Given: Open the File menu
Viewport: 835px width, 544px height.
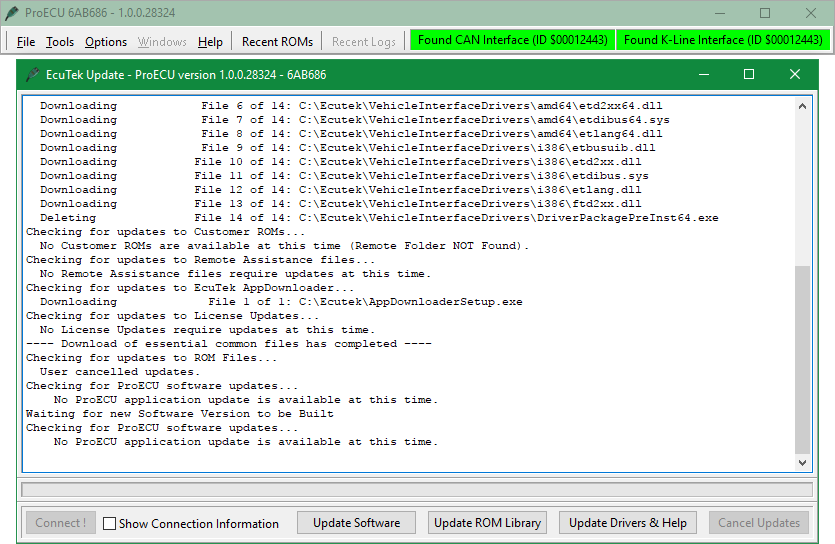Looking at the screenshot, I should point(26,42).
